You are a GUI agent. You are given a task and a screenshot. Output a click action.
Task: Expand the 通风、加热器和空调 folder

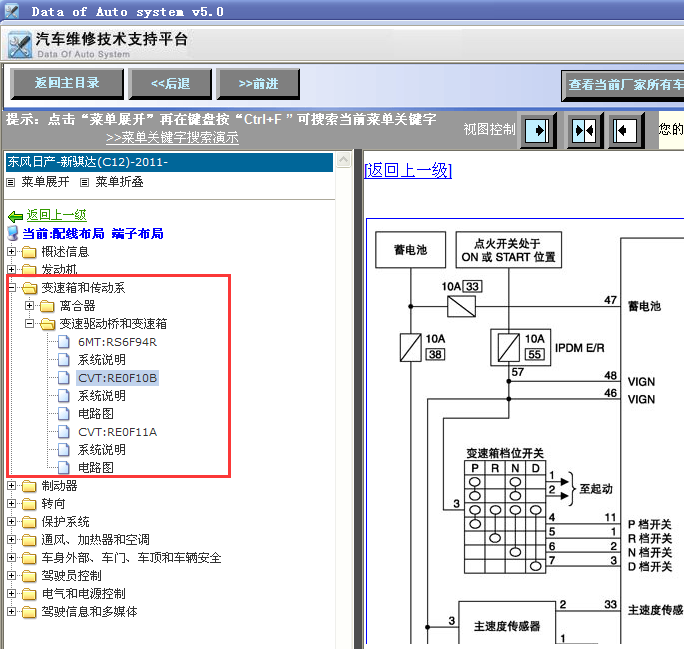pos(12,540)
